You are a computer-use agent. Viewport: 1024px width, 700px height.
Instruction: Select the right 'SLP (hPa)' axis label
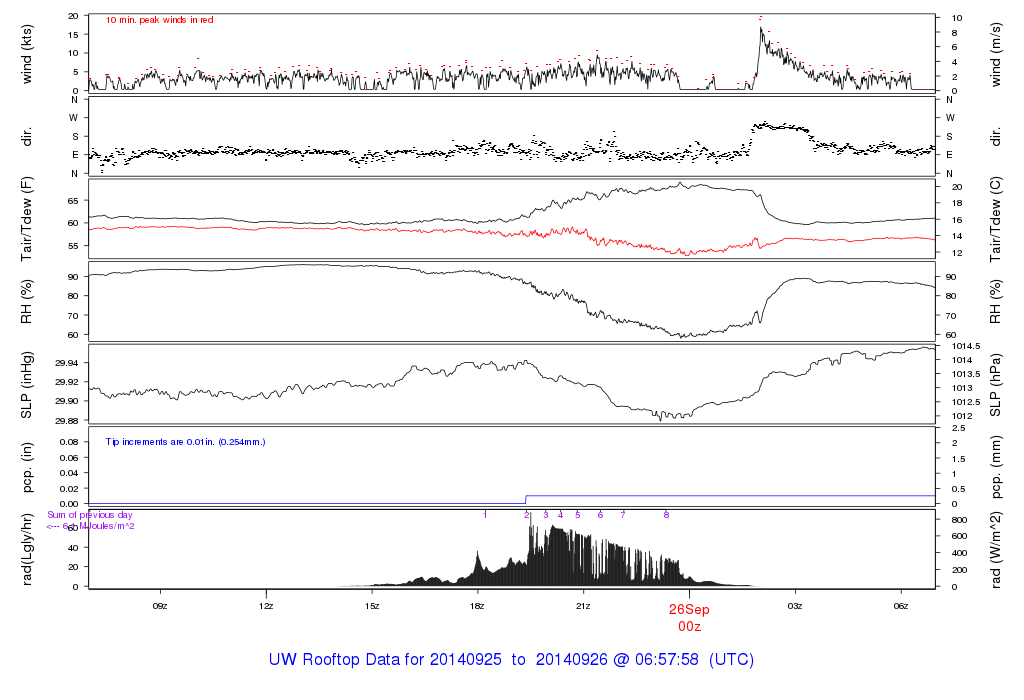pos(996,384)
